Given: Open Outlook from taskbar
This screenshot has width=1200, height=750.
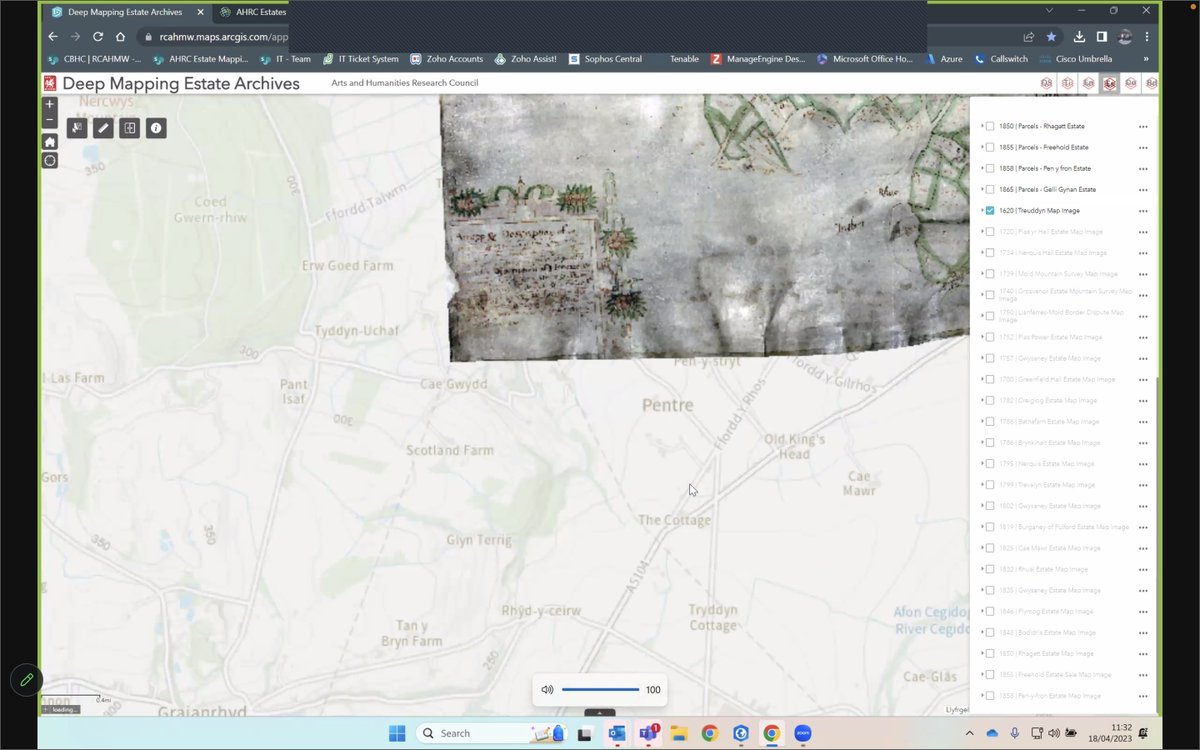Looking at the screenshot, I should 616,733.
